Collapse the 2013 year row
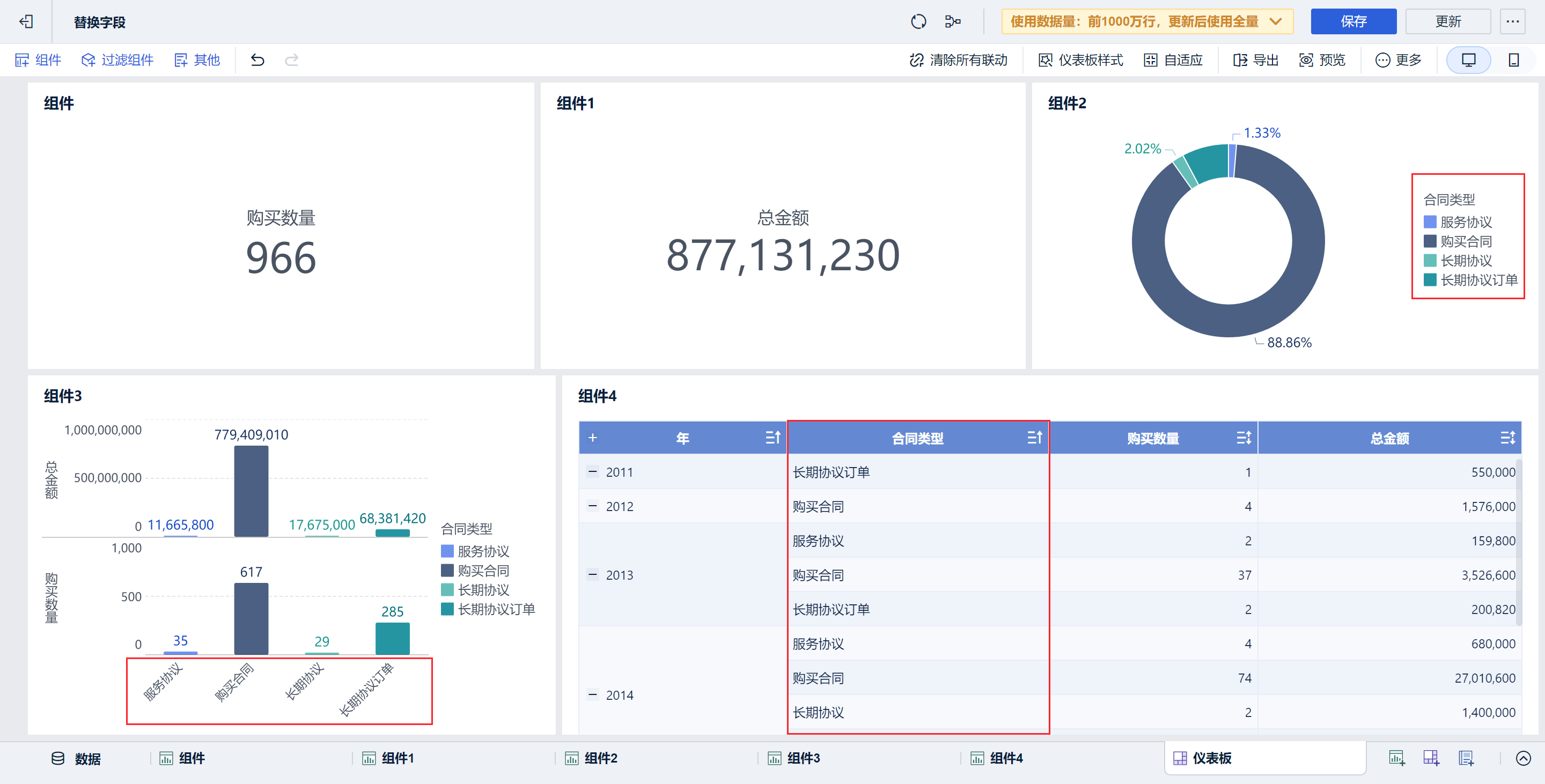The width and height of the screenshot is (1545, 784). point(593,575)
